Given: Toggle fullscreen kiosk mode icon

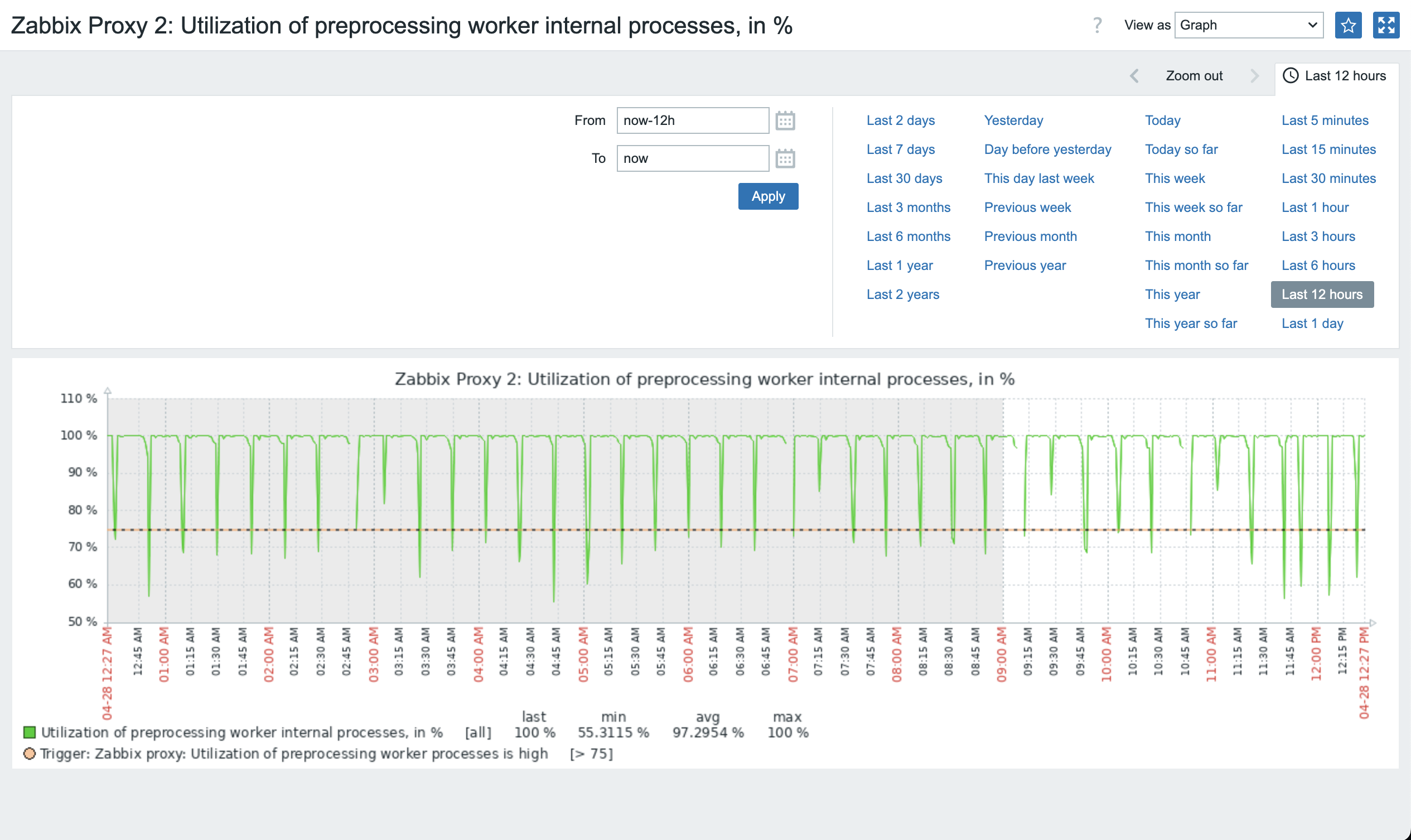Looking at the screenshot, I should [x=1385, y=26].
